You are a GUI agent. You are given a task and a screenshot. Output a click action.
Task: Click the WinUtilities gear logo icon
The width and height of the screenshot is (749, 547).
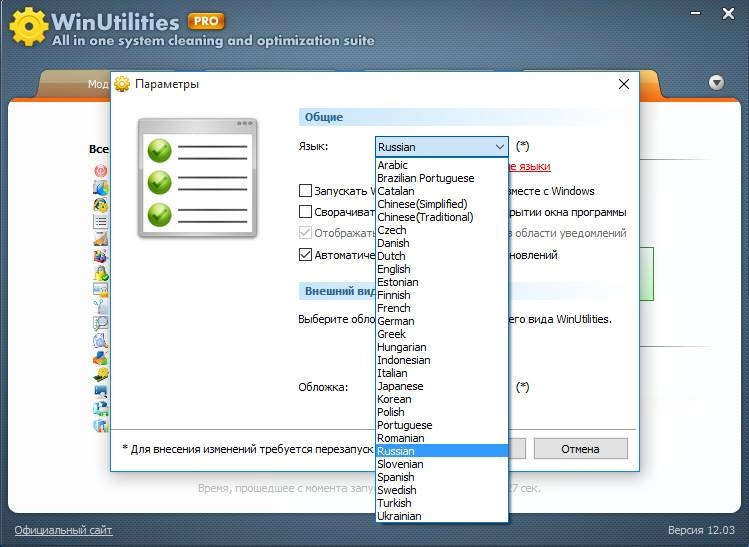29,26
